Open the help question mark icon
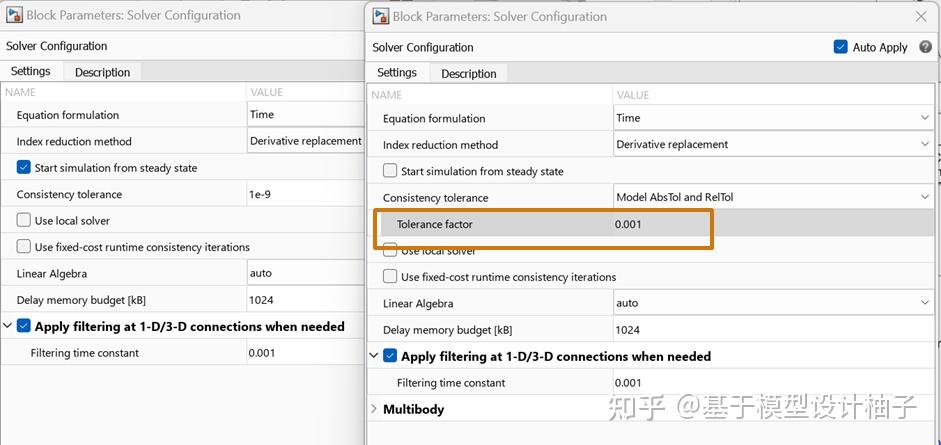 pyautogui.click(x=925, y=47)
